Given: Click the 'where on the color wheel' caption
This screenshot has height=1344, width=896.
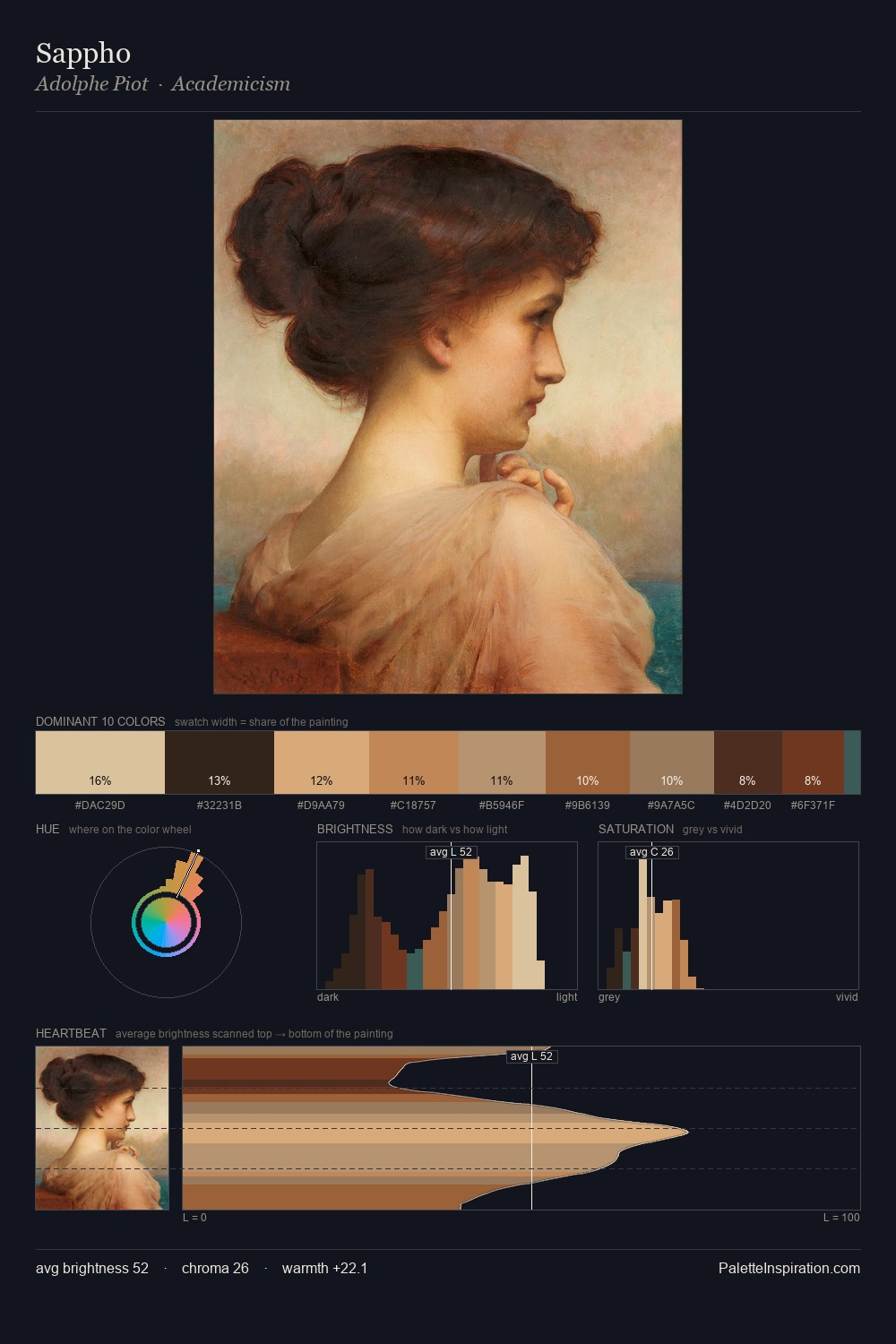Looking at the screenshot, I should click(130, 830).
